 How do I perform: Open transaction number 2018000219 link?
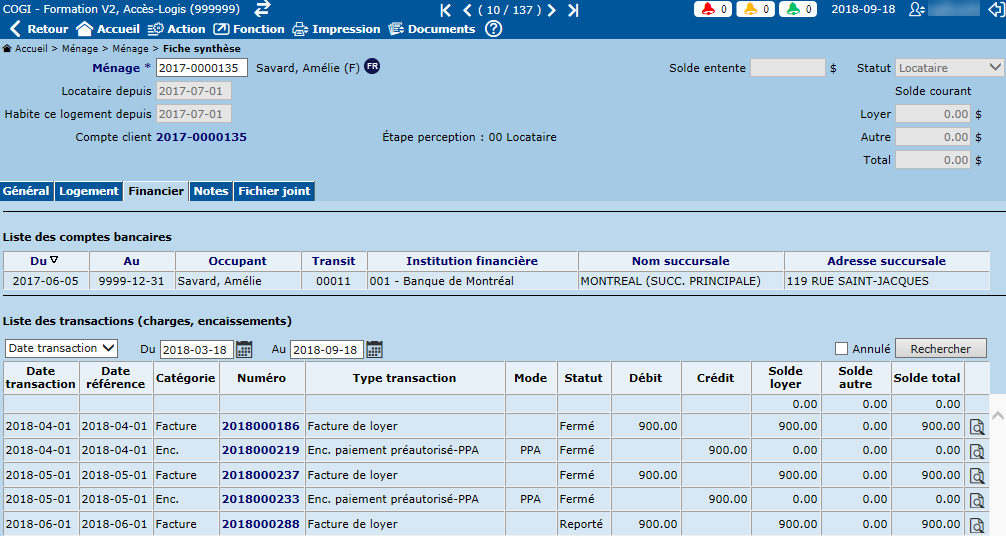pyautogui.click(x=260, y=451)
